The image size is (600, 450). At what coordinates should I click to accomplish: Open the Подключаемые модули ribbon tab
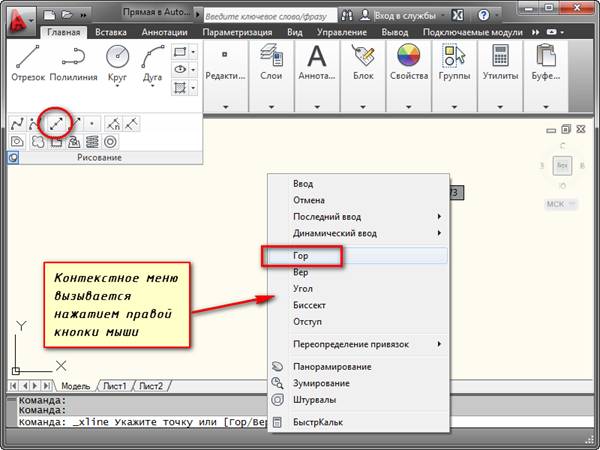pos(473,33)
